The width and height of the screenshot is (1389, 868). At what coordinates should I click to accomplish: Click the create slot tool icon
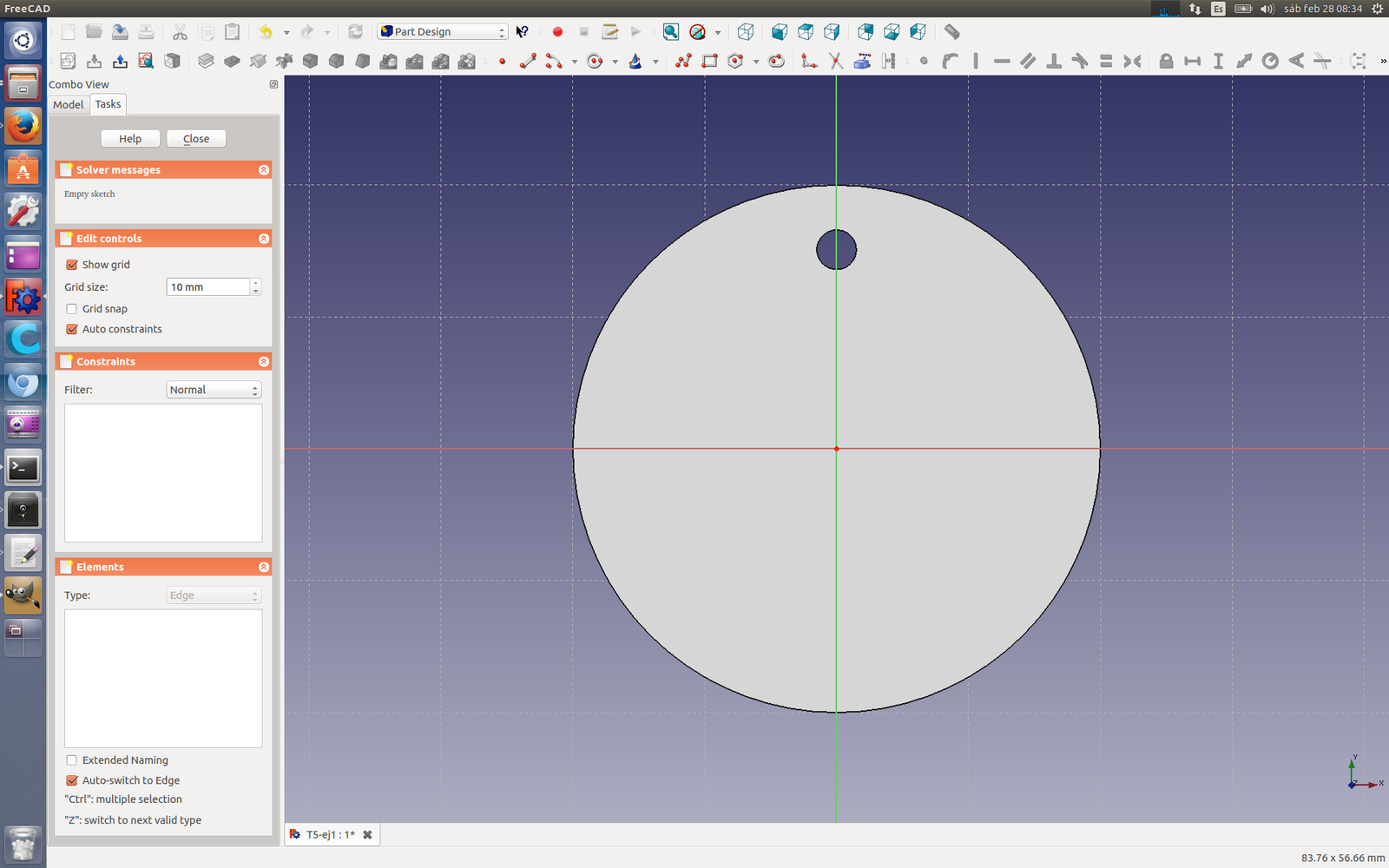(777, 62)
